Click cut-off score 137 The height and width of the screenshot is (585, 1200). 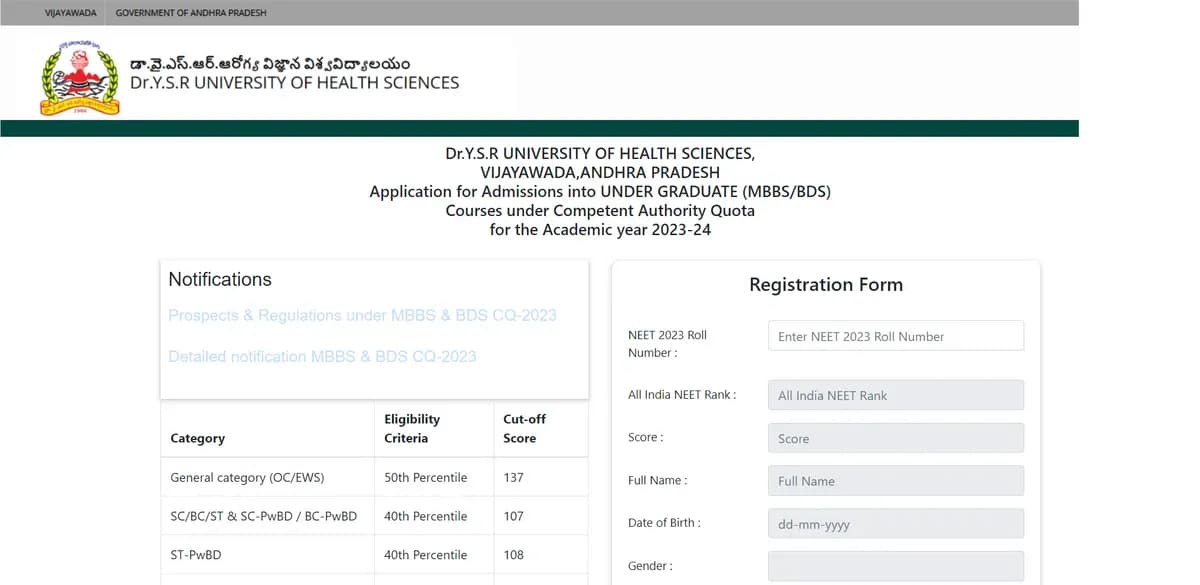(x=513, y=478)
